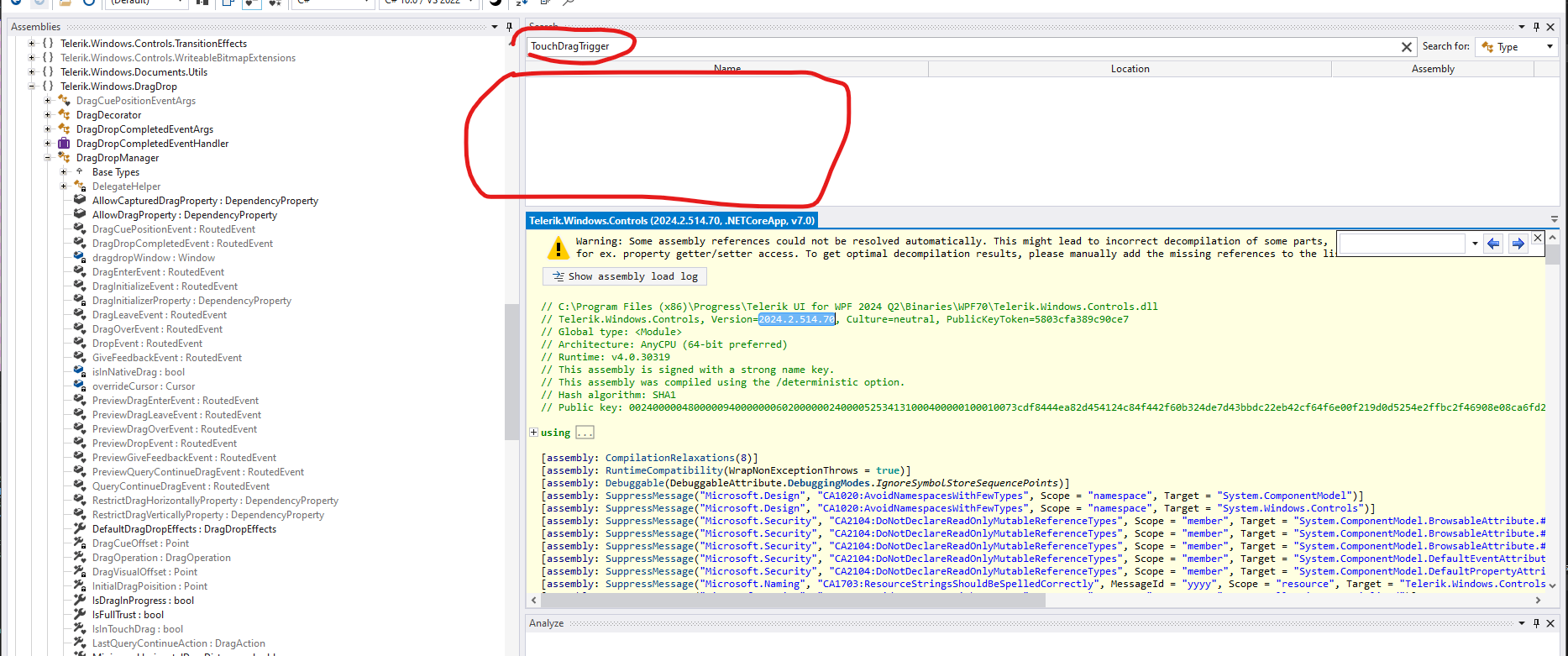The width and height of the screenshot is (1568, 656).
Task: Expand the collapsed using block
Action: [533, 433]
